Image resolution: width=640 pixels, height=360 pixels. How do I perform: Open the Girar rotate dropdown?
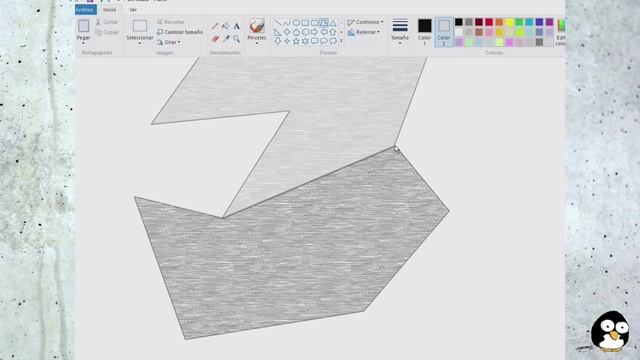click(x=169, y=42)
